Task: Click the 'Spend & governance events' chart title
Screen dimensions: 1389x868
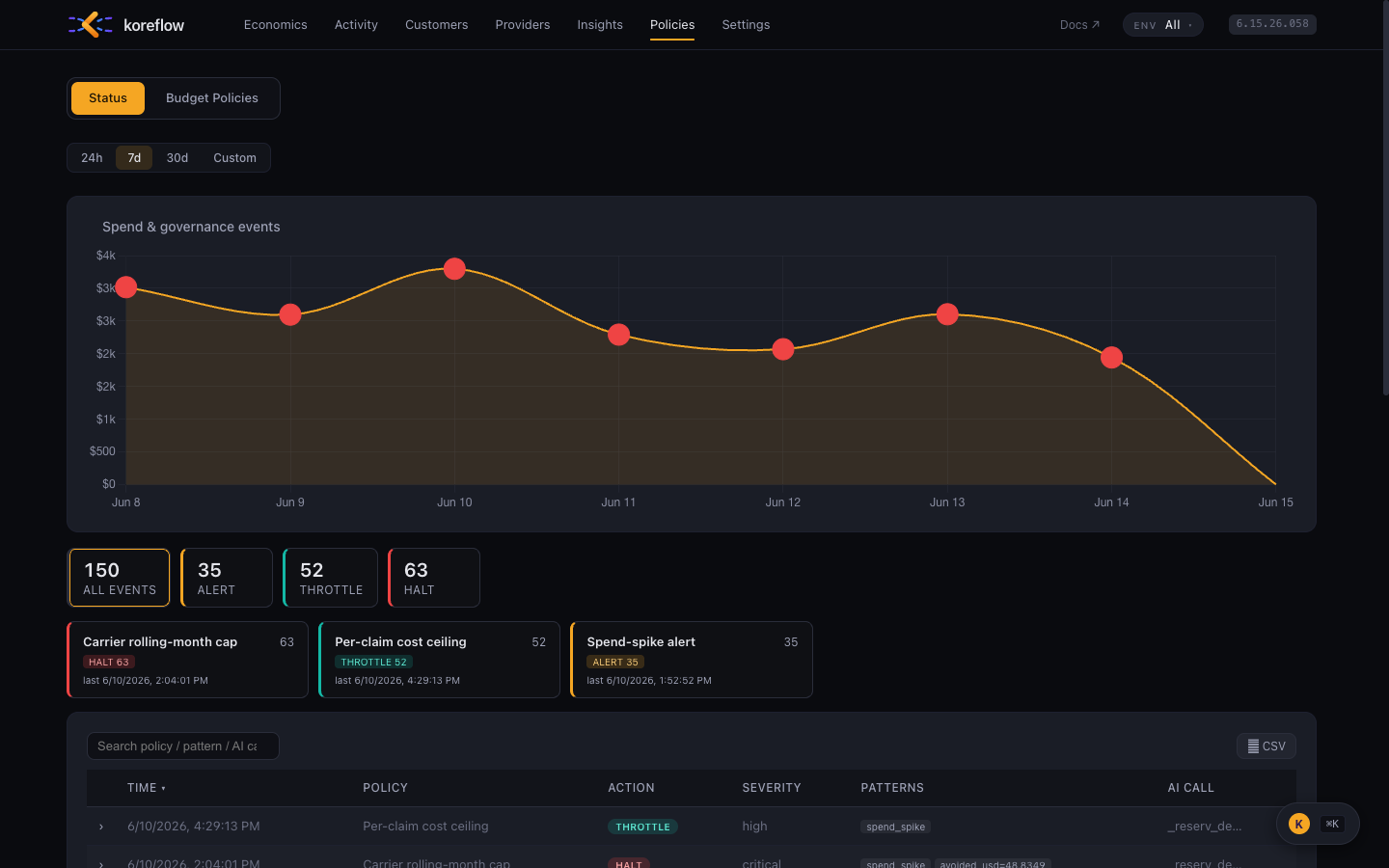Action: tap(191, 227)
